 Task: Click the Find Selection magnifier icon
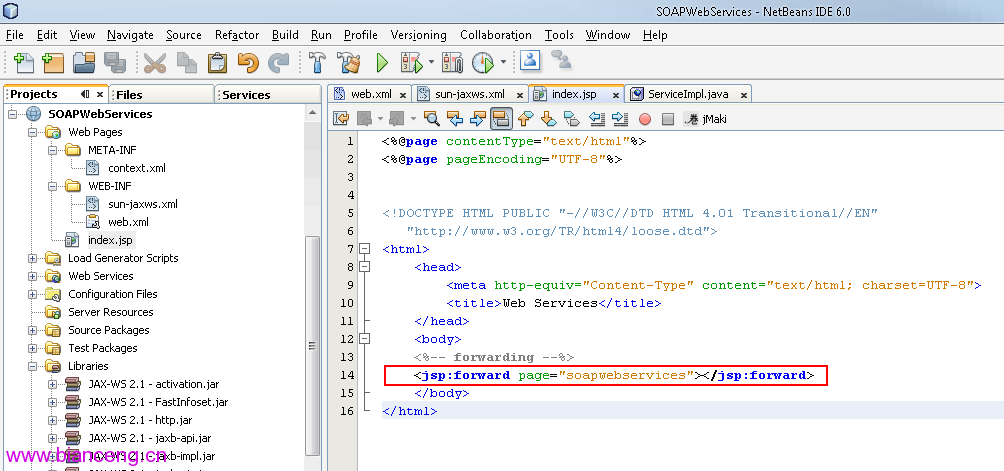(432, 118)
